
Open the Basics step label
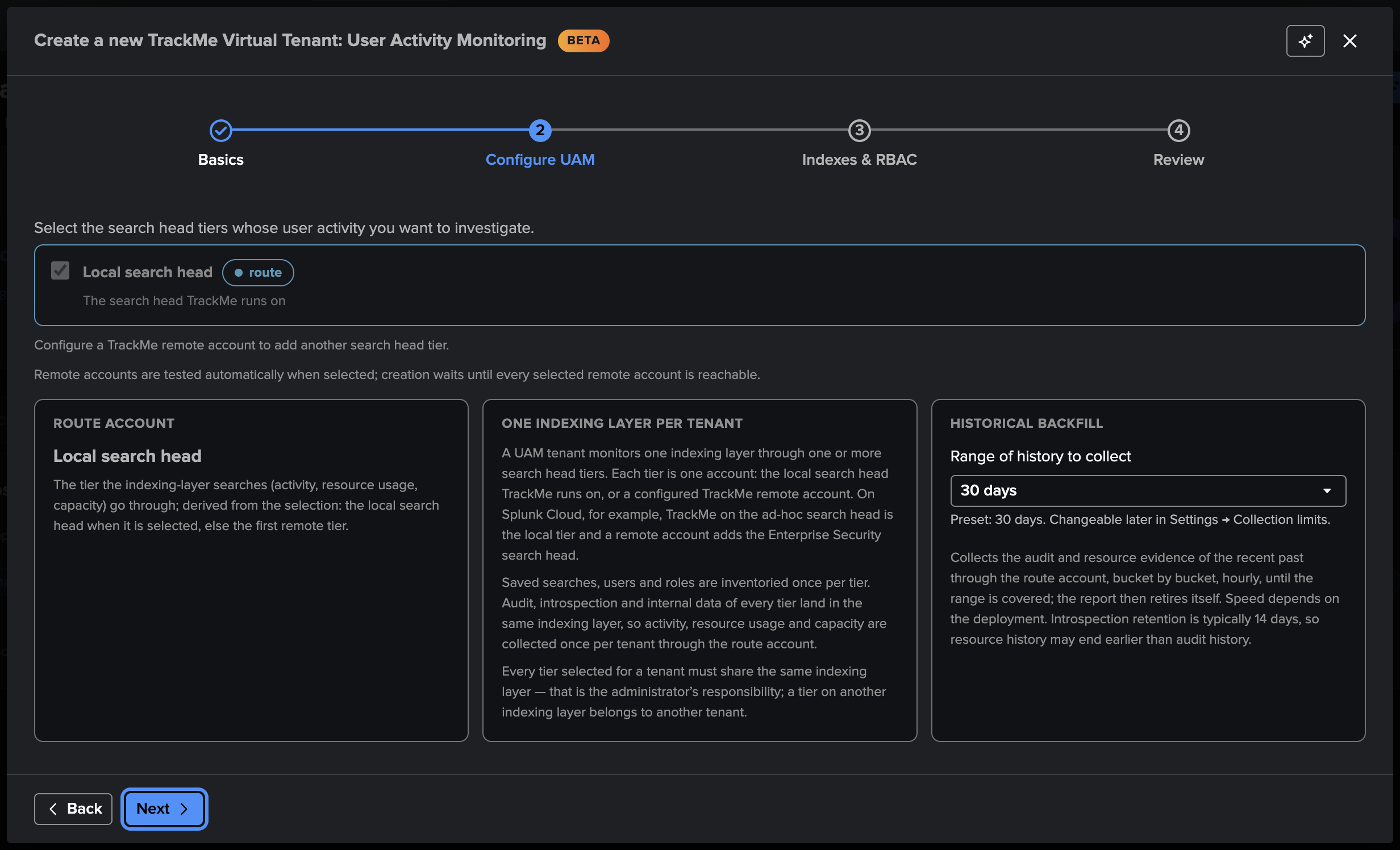[x=220, y=160]
